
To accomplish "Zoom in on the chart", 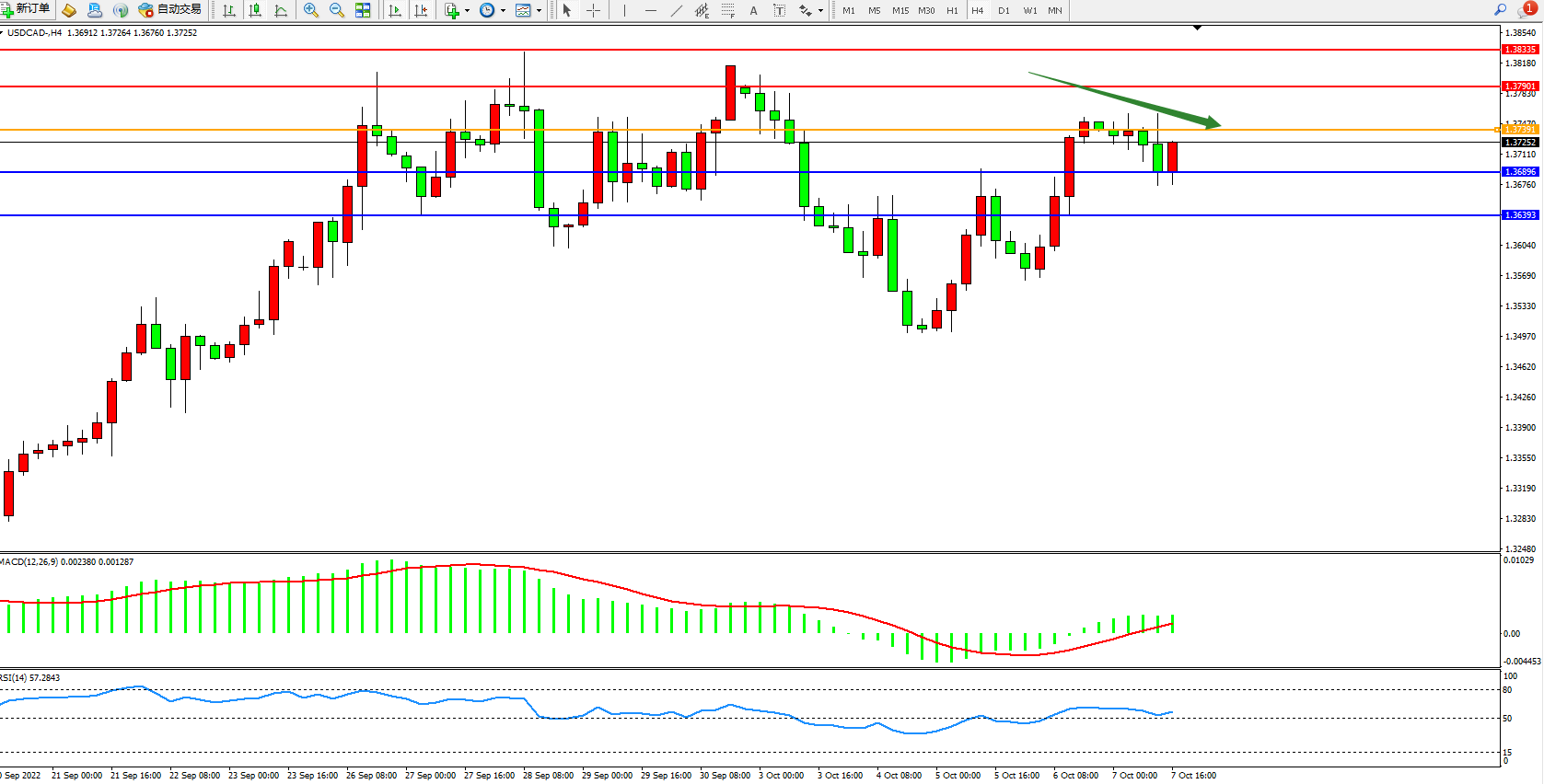I will coord(311,10).
